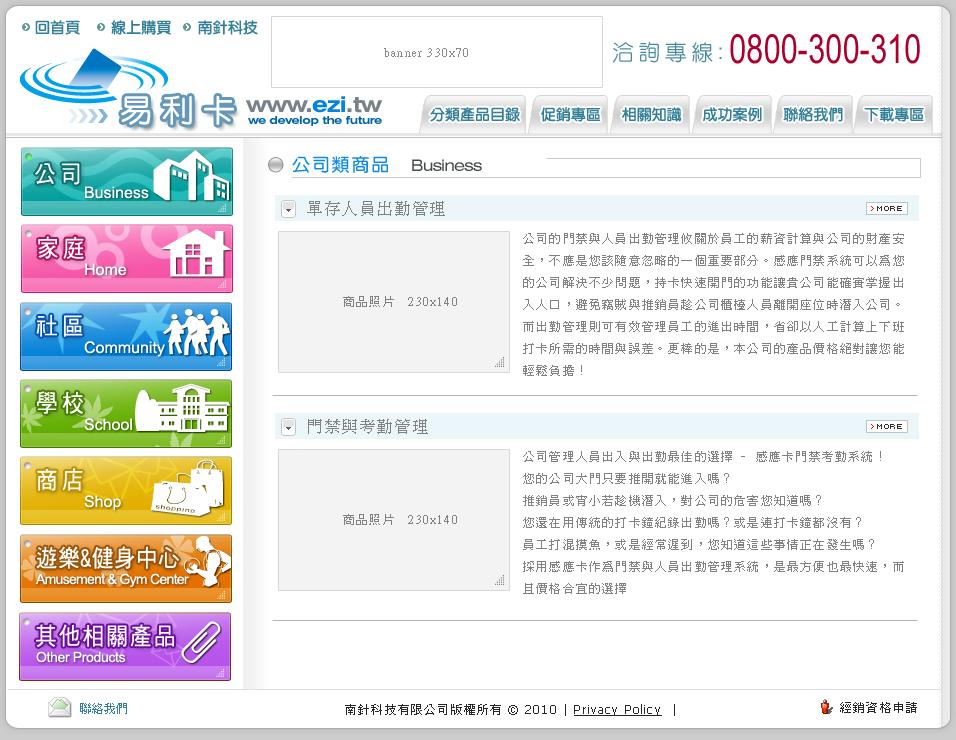Open the 下載專區 tab
The height and width of the screenshot is (740, 956).
tap(894, 115)
